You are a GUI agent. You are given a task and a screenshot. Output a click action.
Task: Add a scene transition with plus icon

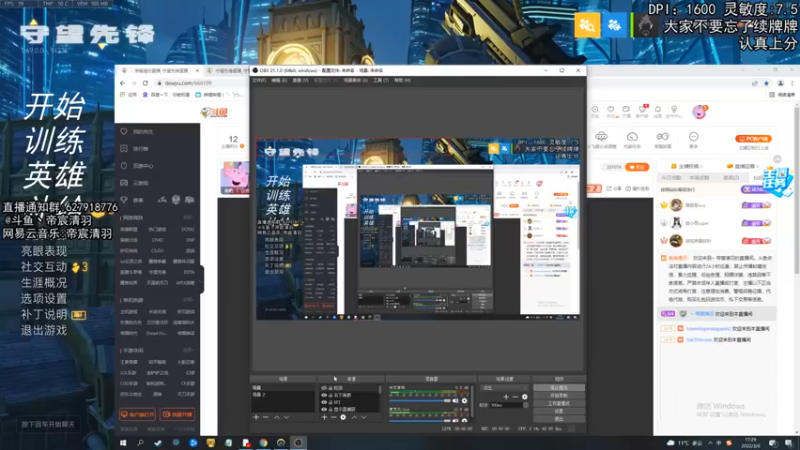point(506,396)
